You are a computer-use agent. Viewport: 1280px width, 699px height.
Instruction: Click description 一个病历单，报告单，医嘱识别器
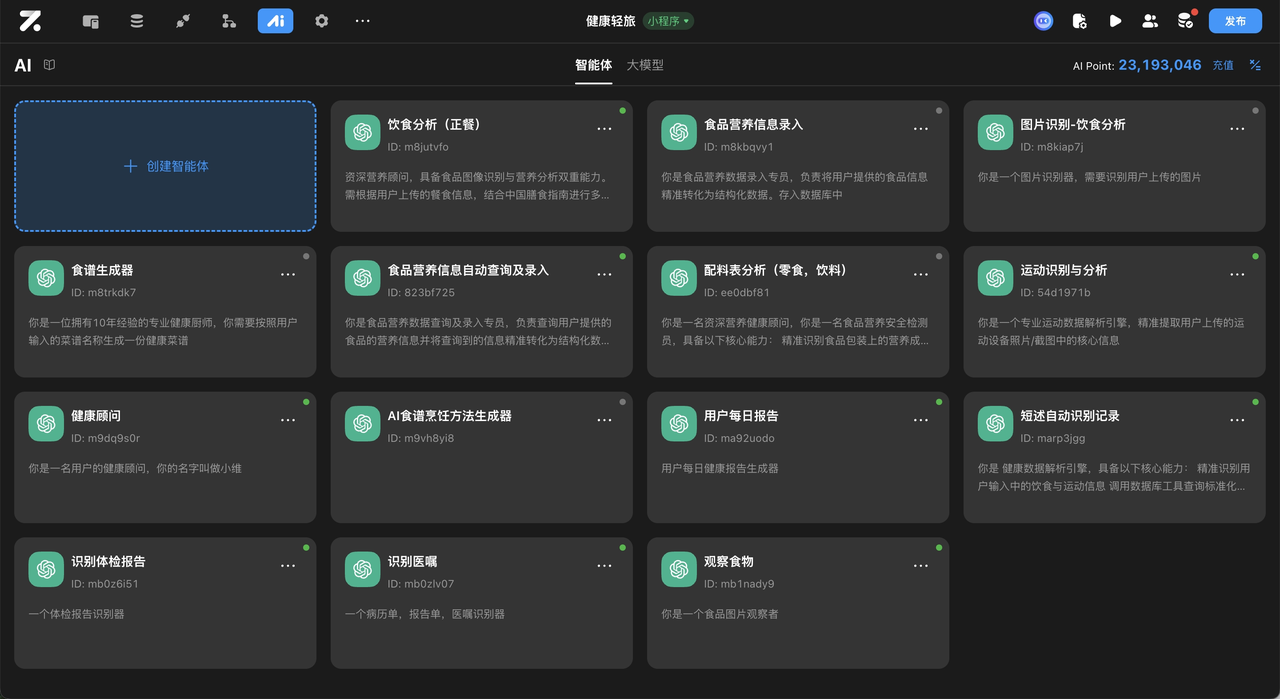click(425, 614)
